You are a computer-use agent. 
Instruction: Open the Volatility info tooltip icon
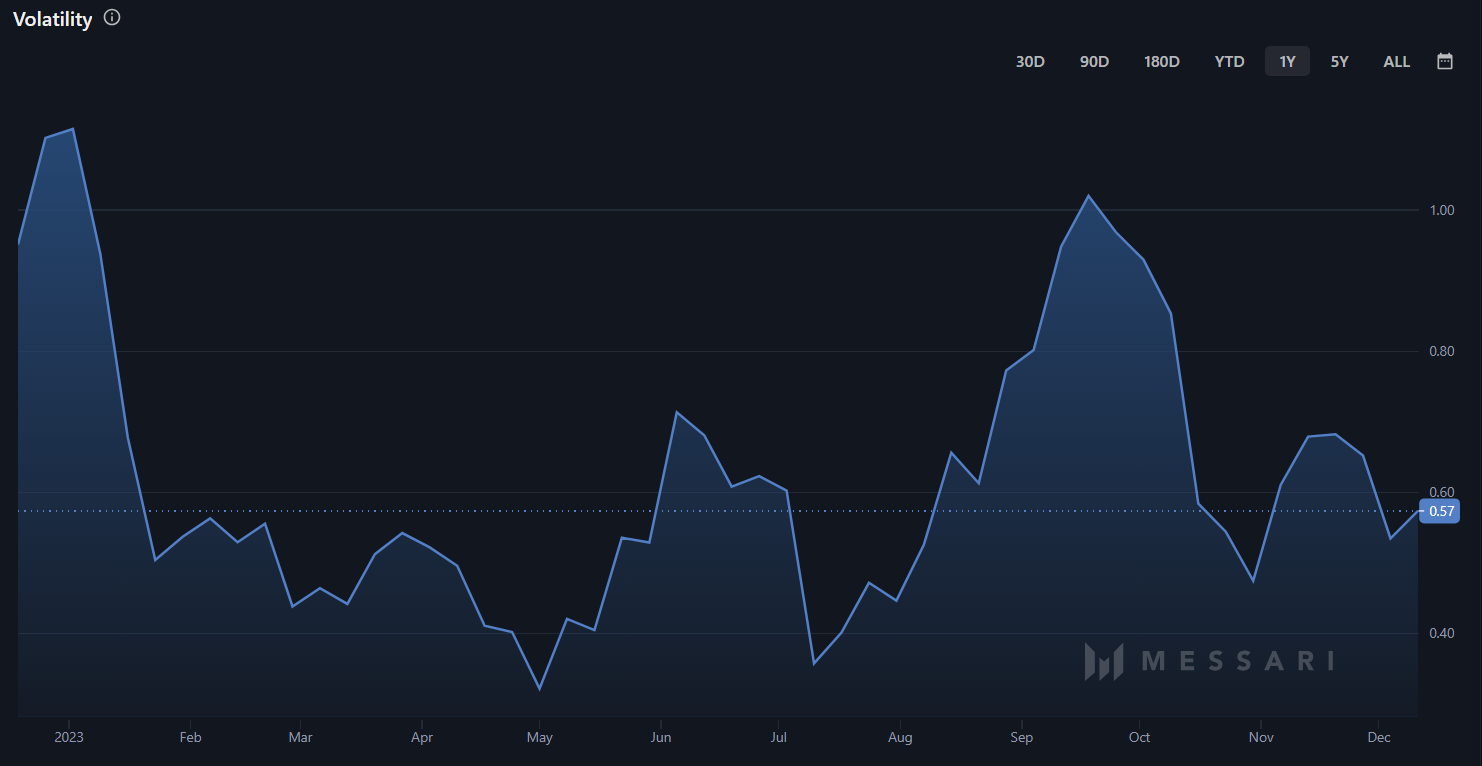[112, 17]
